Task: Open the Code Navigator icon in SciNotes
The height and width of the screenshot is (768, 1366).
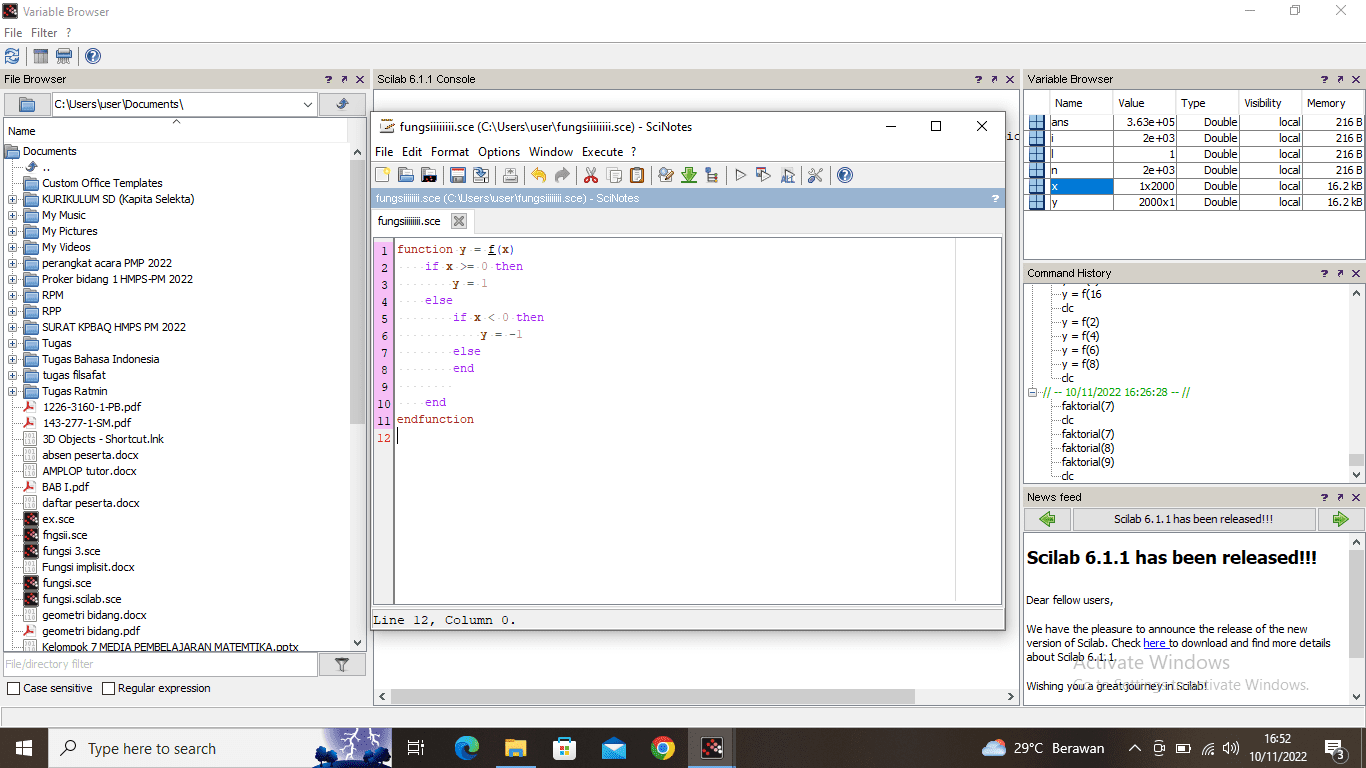Action: click(712, 175)
